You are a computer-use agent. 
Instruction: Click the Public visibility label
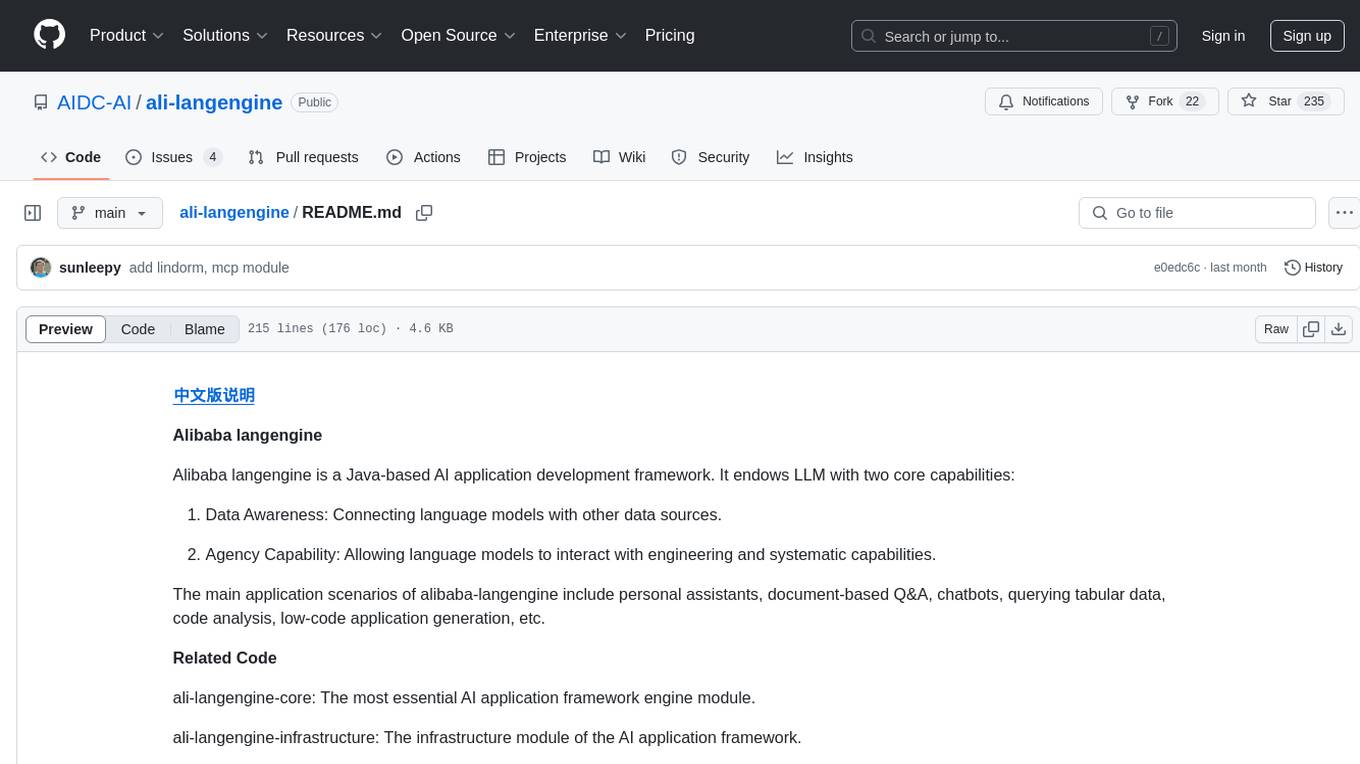tap(315, 102)
